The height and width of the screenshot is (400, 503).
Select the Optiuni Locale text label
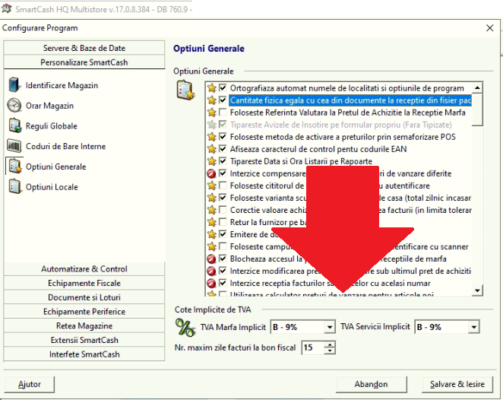click(x=52, y=187)
